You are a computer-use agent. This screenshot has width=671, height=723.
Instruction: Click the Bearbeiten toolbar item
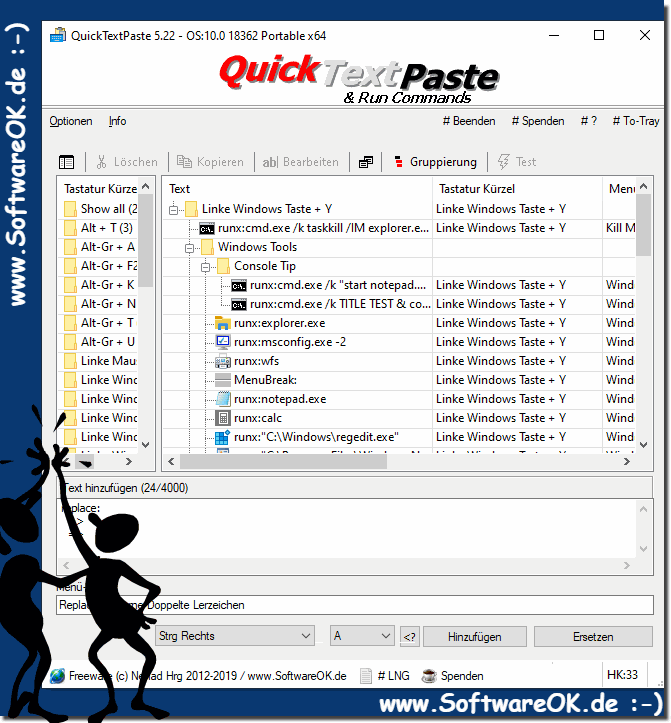click(301, 162)
